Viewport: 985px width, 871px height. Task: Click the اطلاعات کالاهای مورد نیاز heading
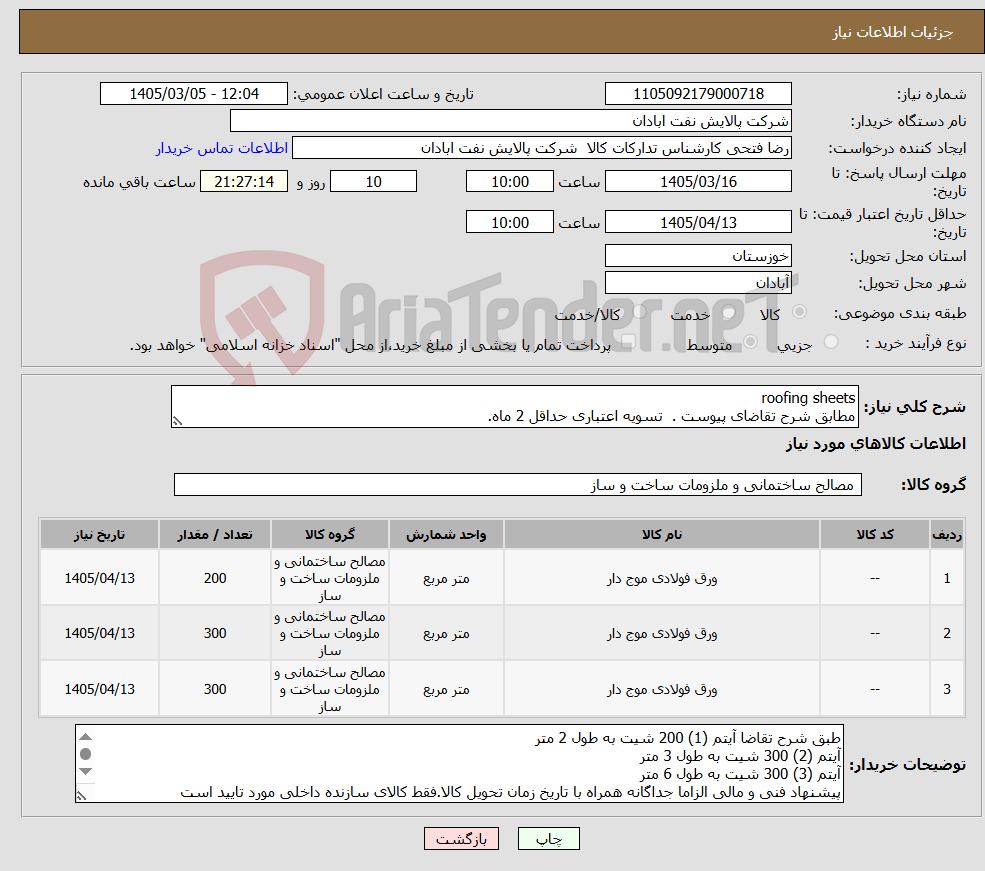coord(875,443)
